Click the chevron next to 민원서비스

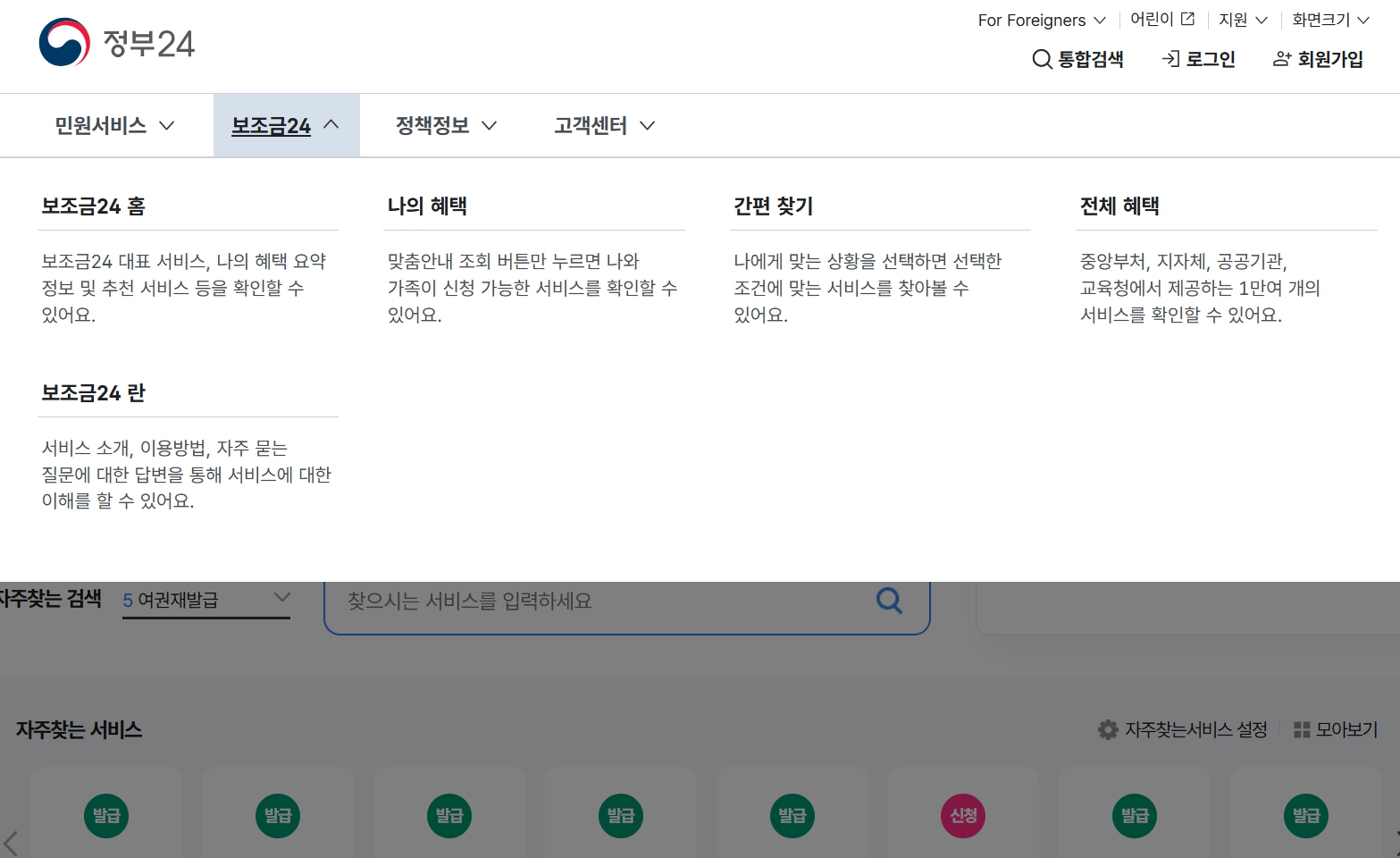(x=166, y=126)
